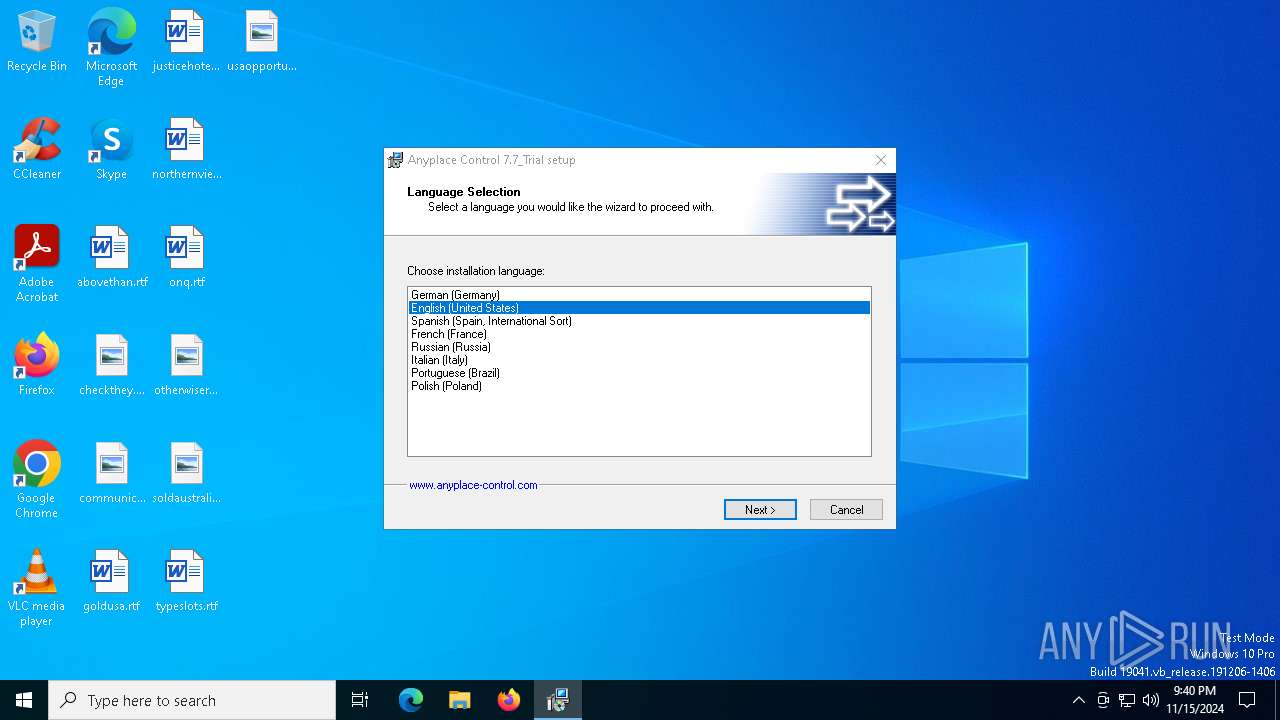This screenshot has height=720, width=1280.
Task: Choose Spanish (Spain, International Sort) language
Action: 639,321
